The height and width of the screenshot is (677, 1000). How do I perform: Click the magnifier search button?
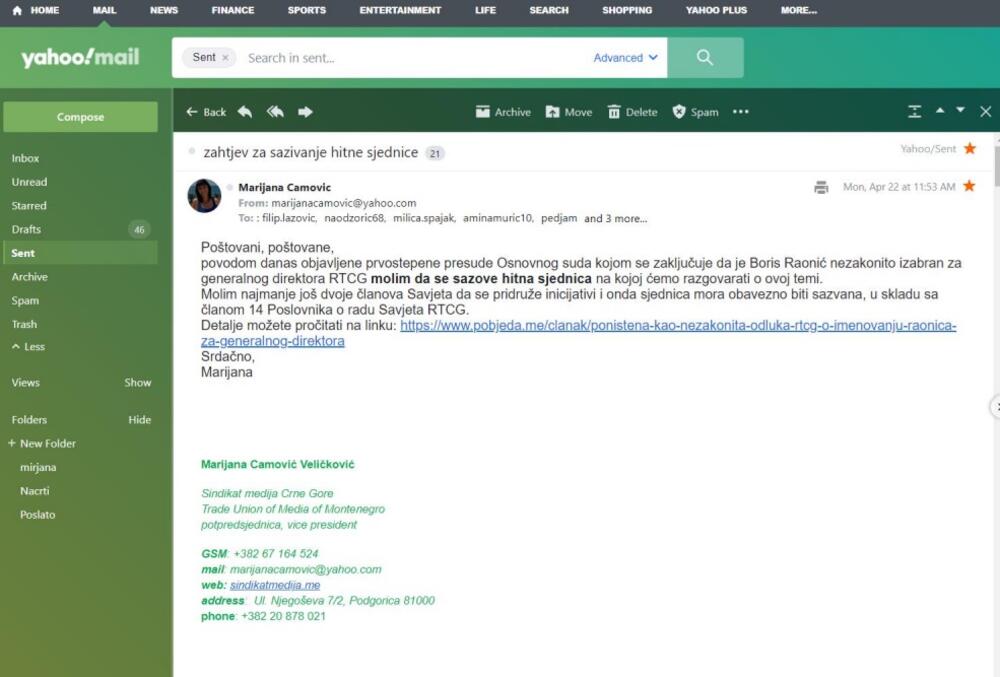(705, 58)
